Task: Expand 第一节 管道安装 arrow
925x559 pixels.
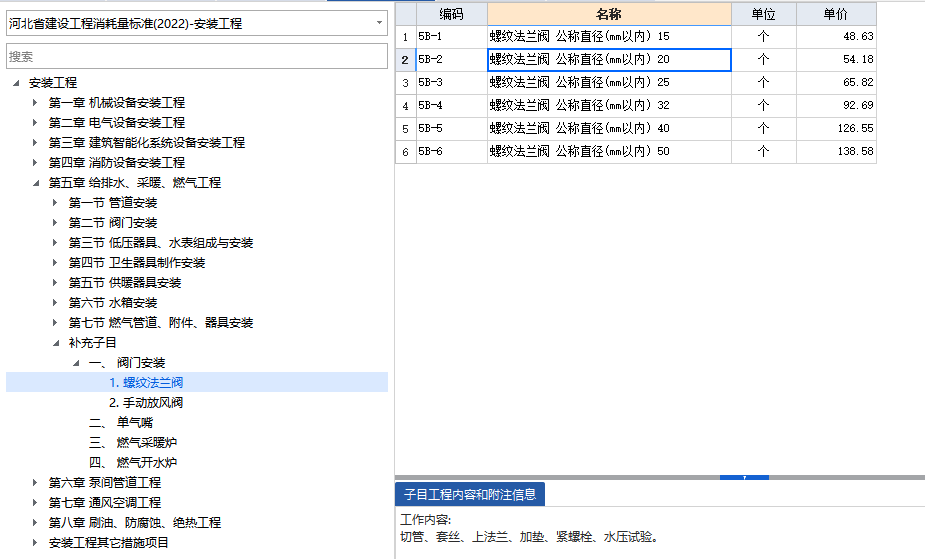Action: 55,203
